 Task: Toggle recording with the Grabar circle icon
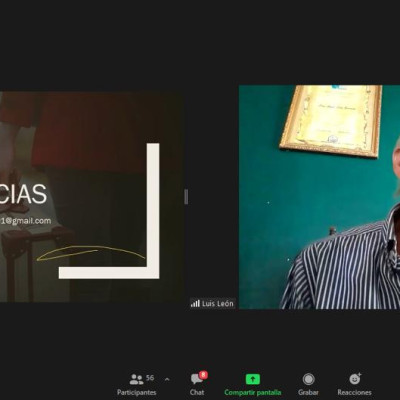309,379
